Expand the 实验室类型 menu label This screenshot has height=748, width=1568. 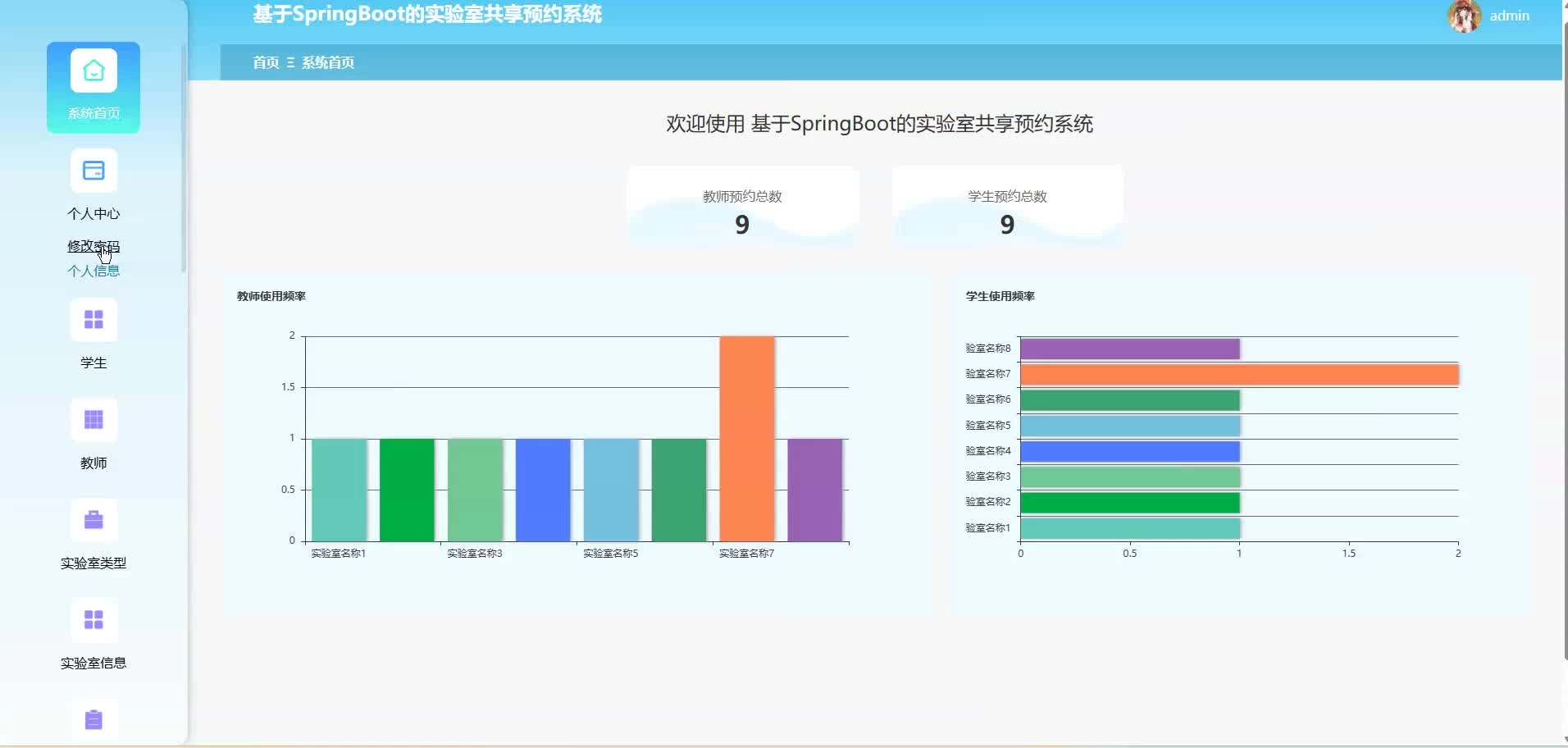(93, 563)
